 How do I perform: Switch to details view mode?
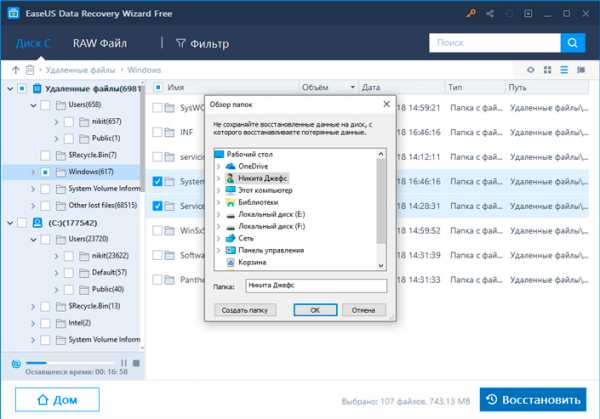coord(581,70)
